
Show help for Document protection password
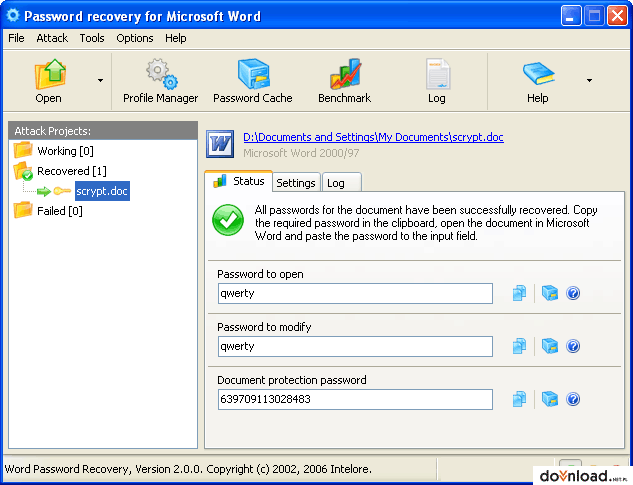pyautogui.click(x=573, y=399)
